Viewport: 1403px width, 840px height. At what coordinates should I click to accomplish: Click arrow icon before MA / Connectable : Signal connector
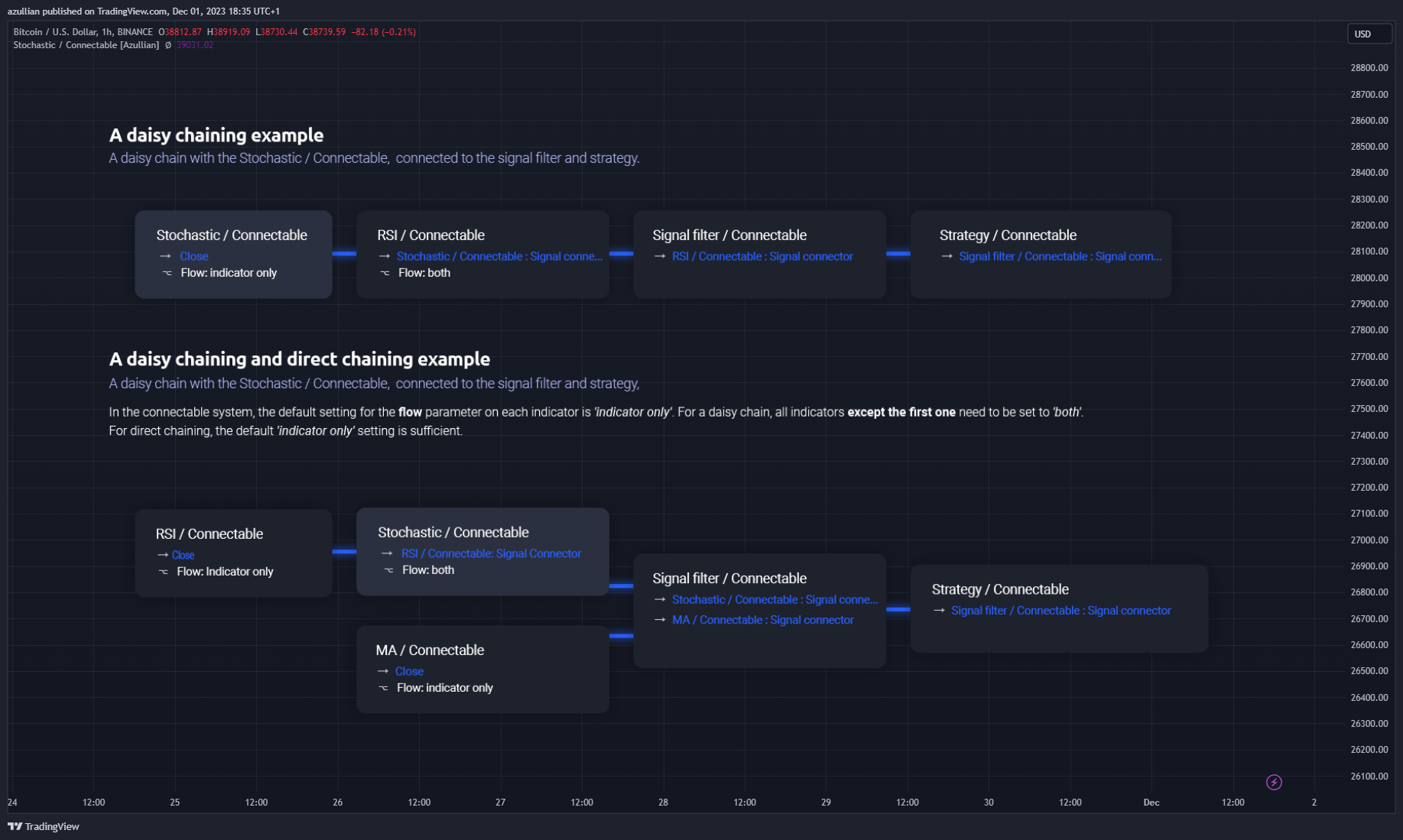point(660,620)
